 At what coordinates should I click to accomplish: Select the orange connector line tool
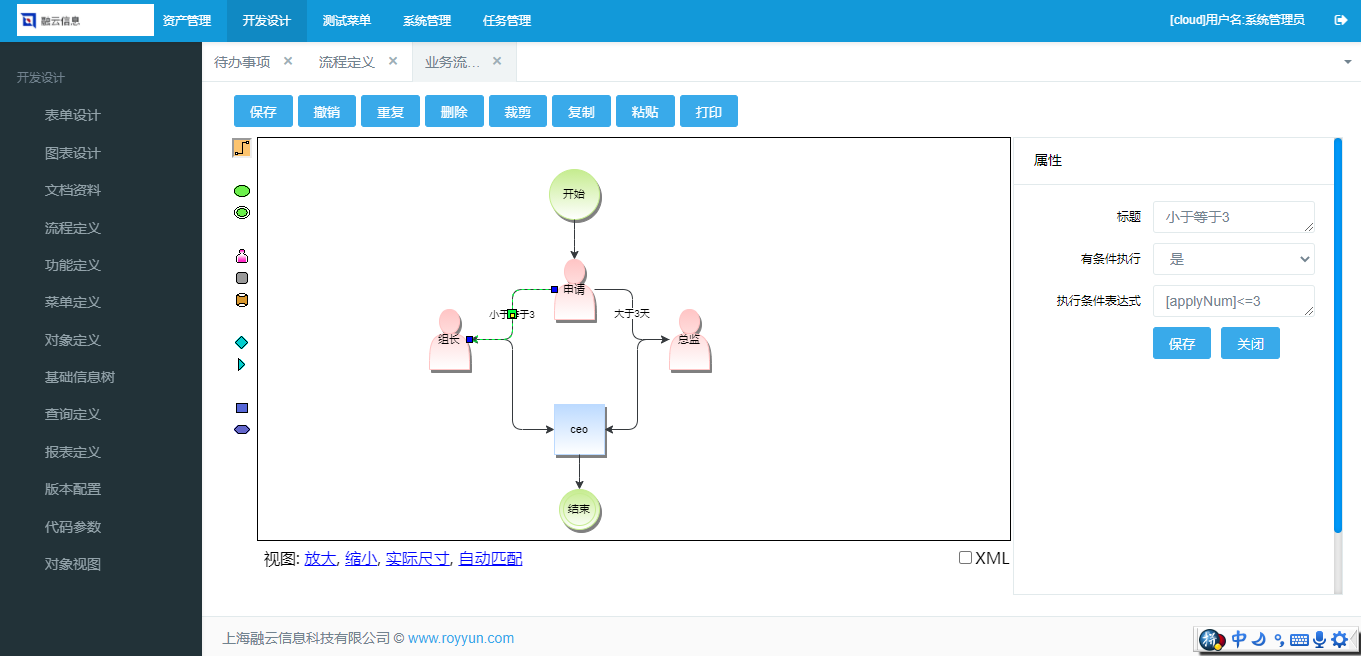pyautogui.click(x=241, y=148)
